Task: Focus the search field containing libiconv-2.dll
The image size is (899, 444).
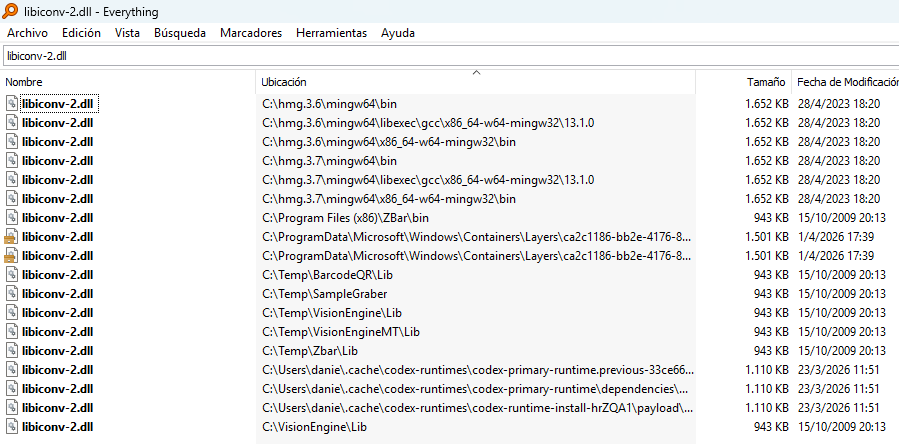Action: pyautogui.click(x=451, y=56)
